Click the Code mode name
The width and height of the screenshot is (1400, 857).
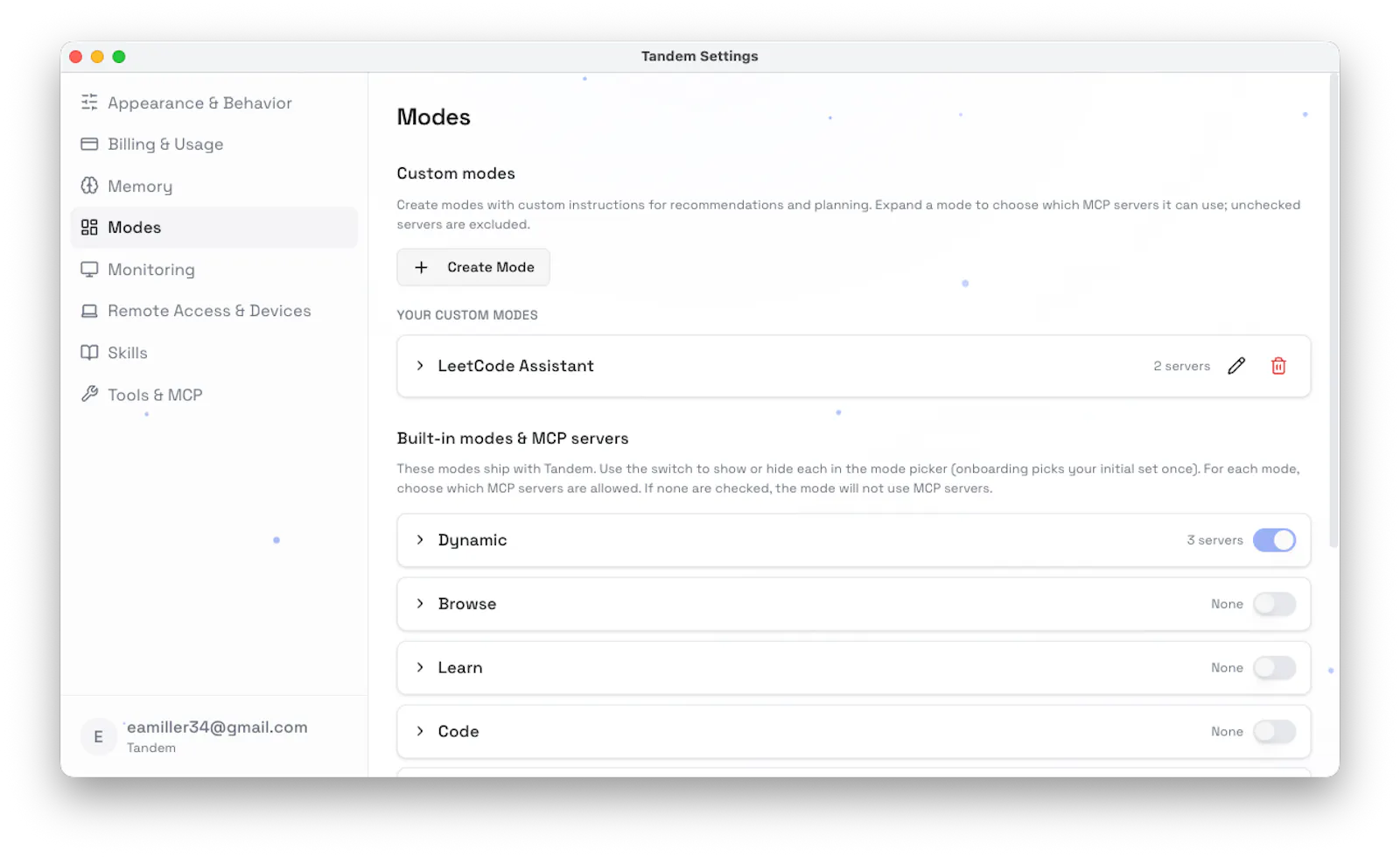458,732
